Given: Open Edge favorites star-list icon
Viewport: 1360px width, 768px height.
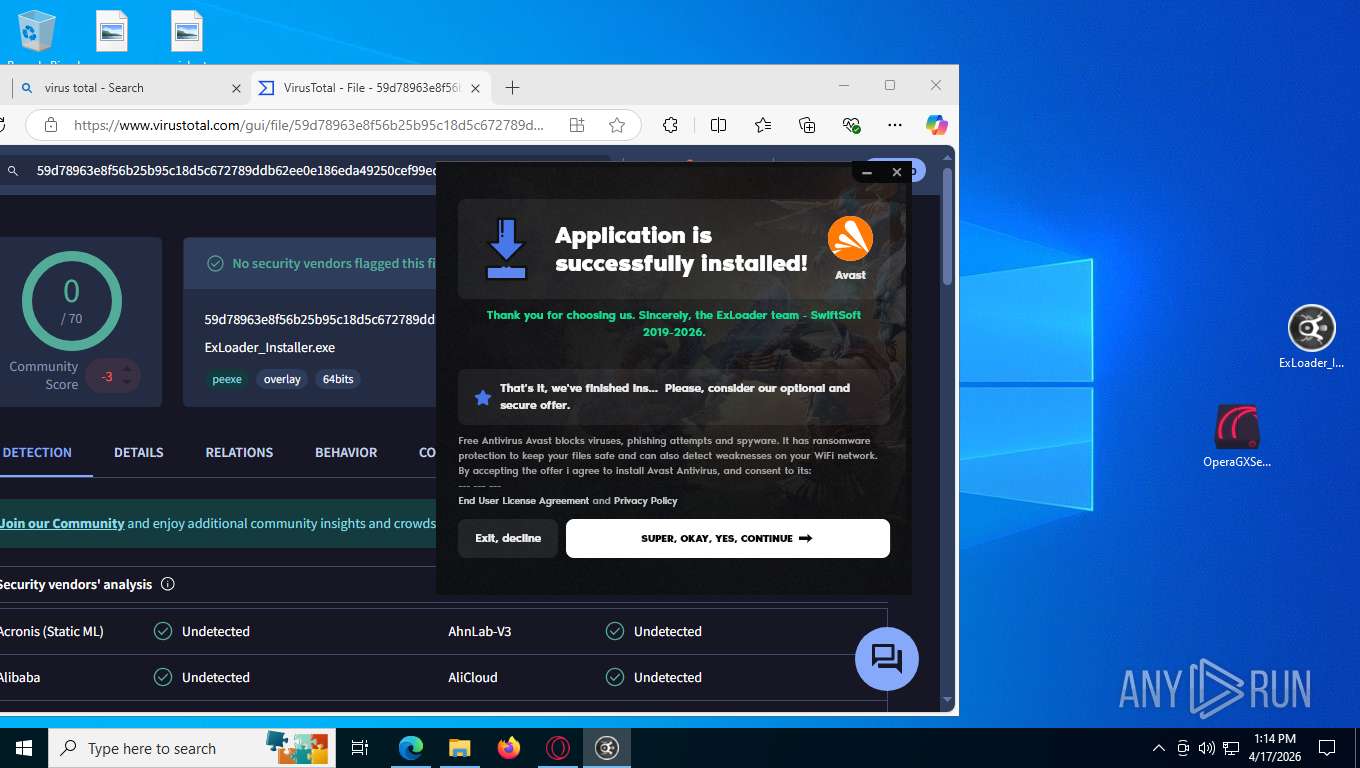Looking at the screenshot, I should click(x=763, y=125).
